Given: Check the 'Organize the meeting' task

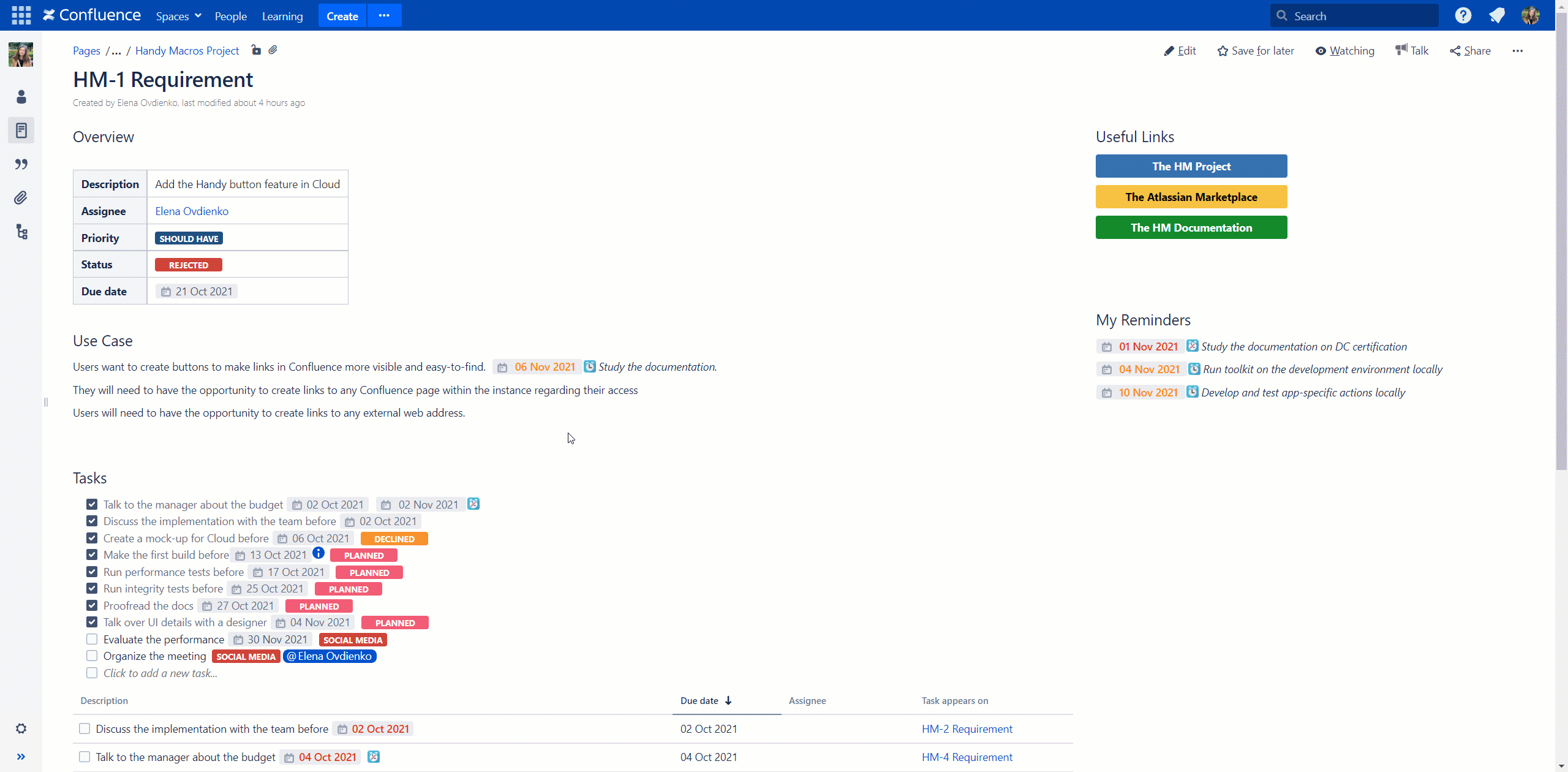Looking at the screenshot, I should click(92, 656).
